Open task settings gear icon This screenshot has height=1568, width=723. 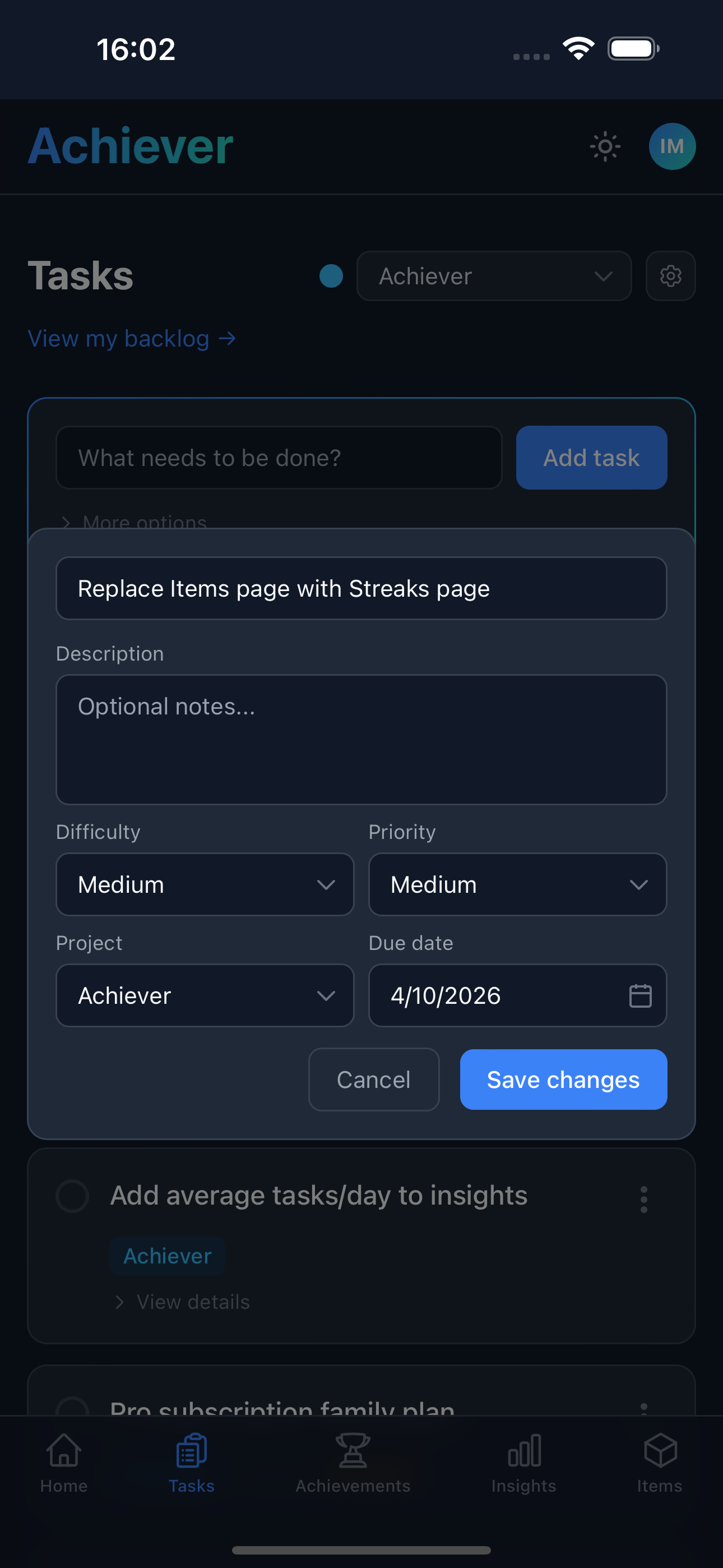coord(670,276)
